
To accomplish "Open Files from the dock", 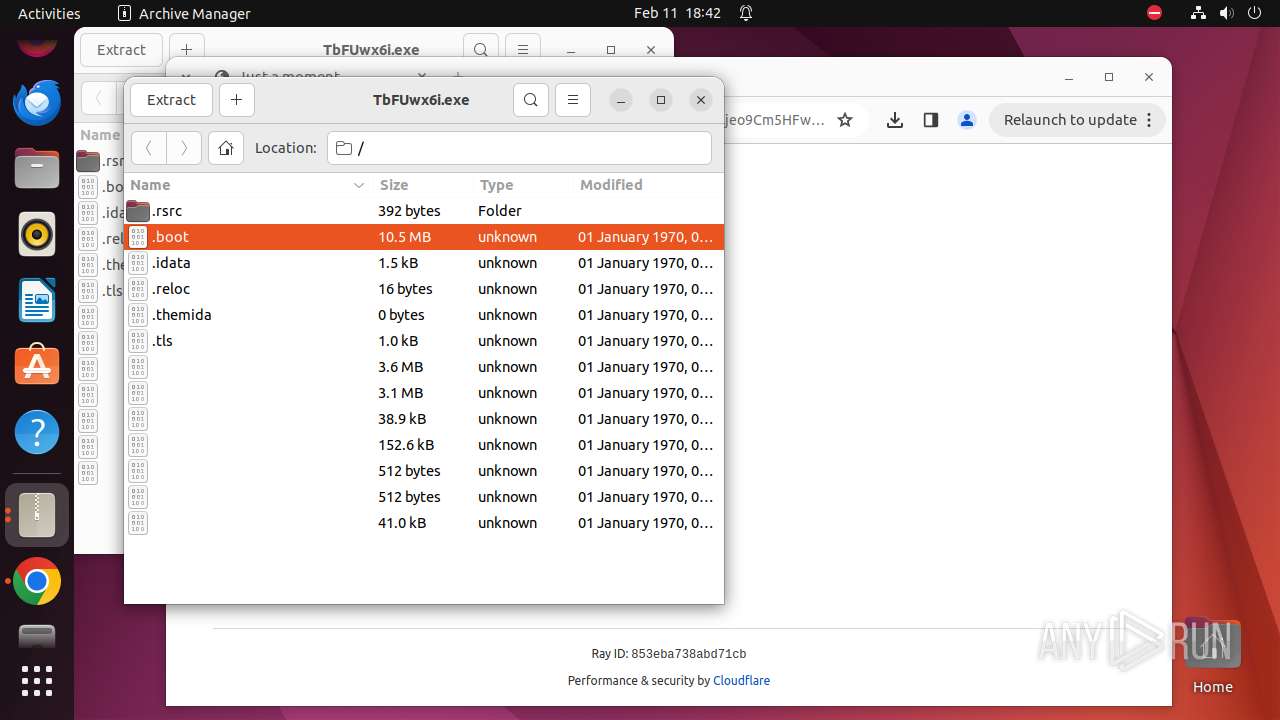I will pos(37,168).
